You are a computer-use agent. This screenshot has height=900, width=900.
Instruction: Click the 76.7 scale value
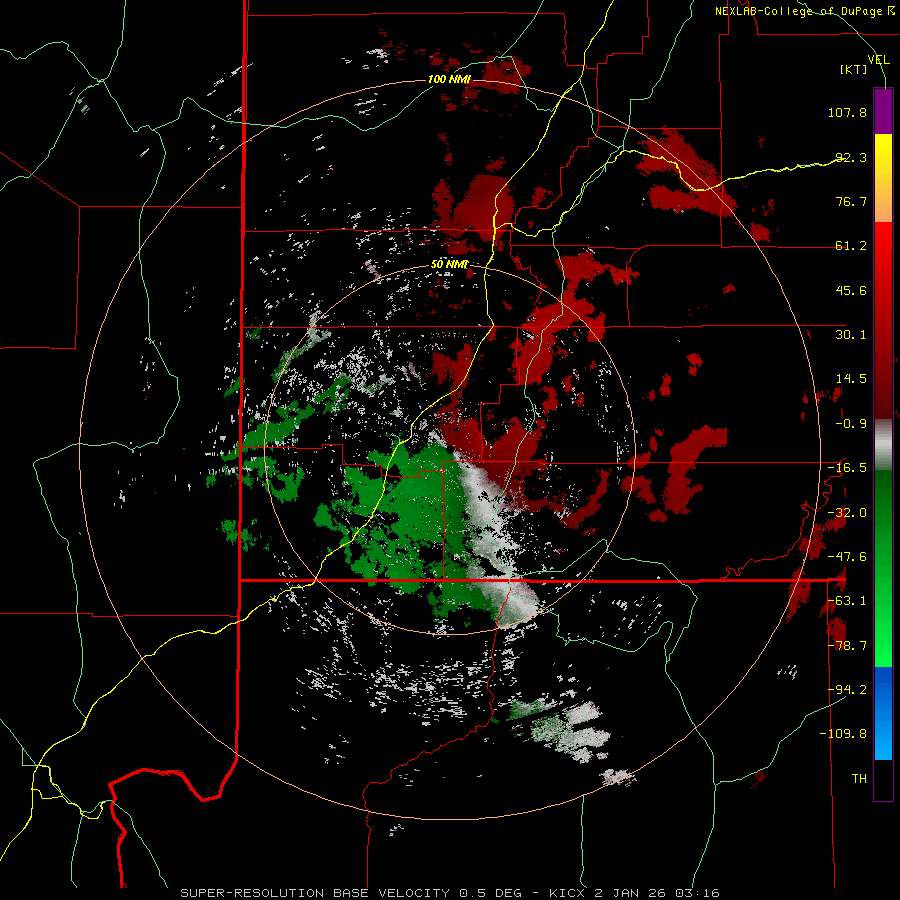point(851,201)
